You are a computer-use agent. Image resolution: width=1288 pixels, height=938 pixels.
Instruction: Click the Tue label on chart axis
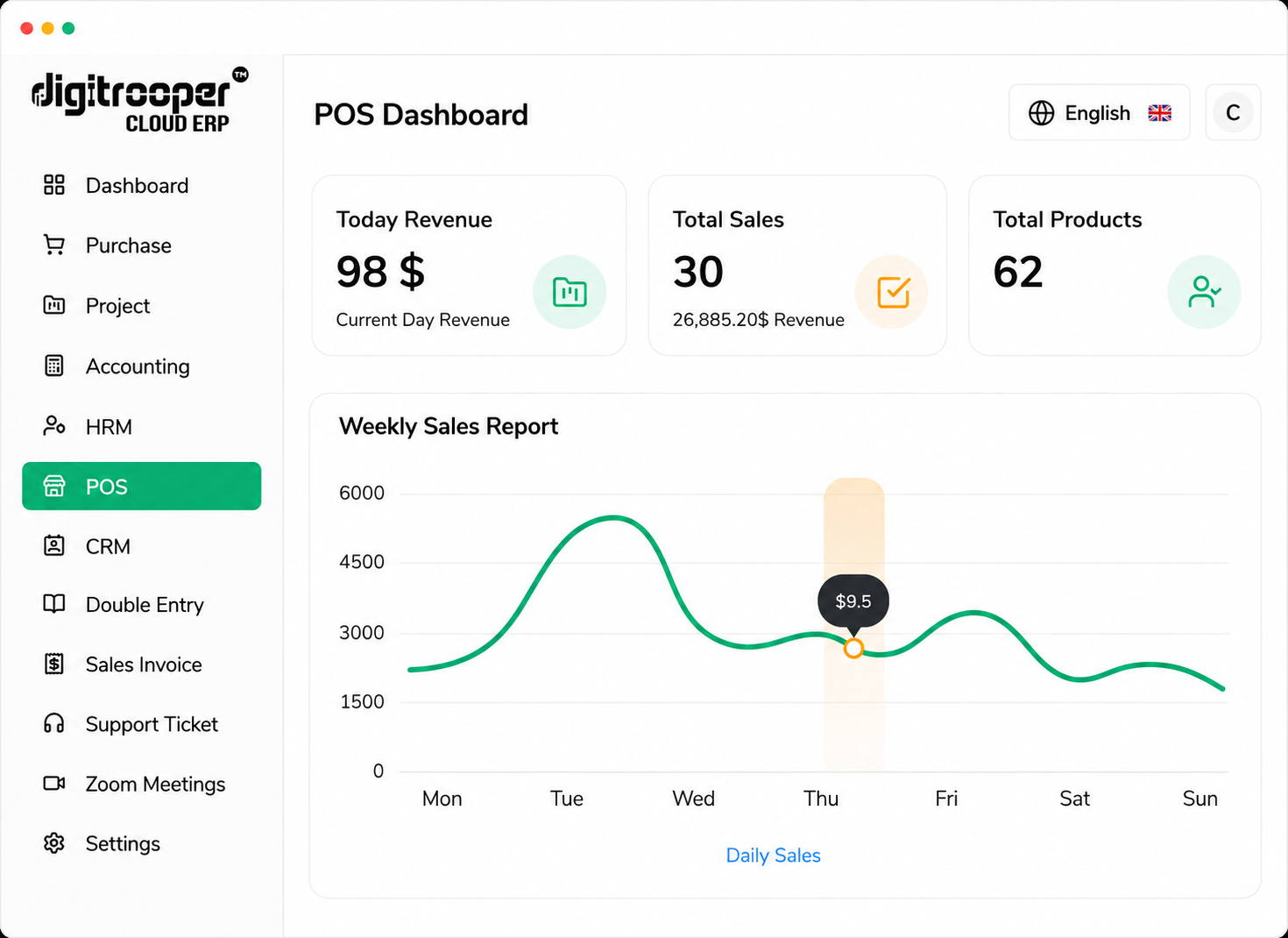[x=566, y=799]
